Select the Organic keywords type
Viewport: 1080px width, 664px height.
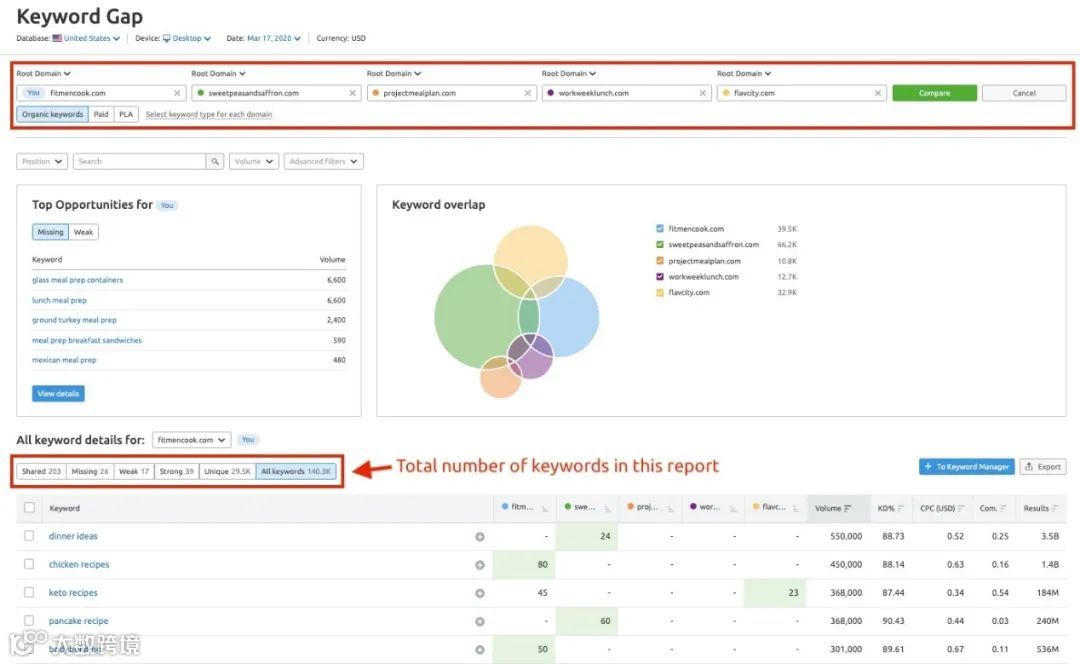tap(52, 114)
